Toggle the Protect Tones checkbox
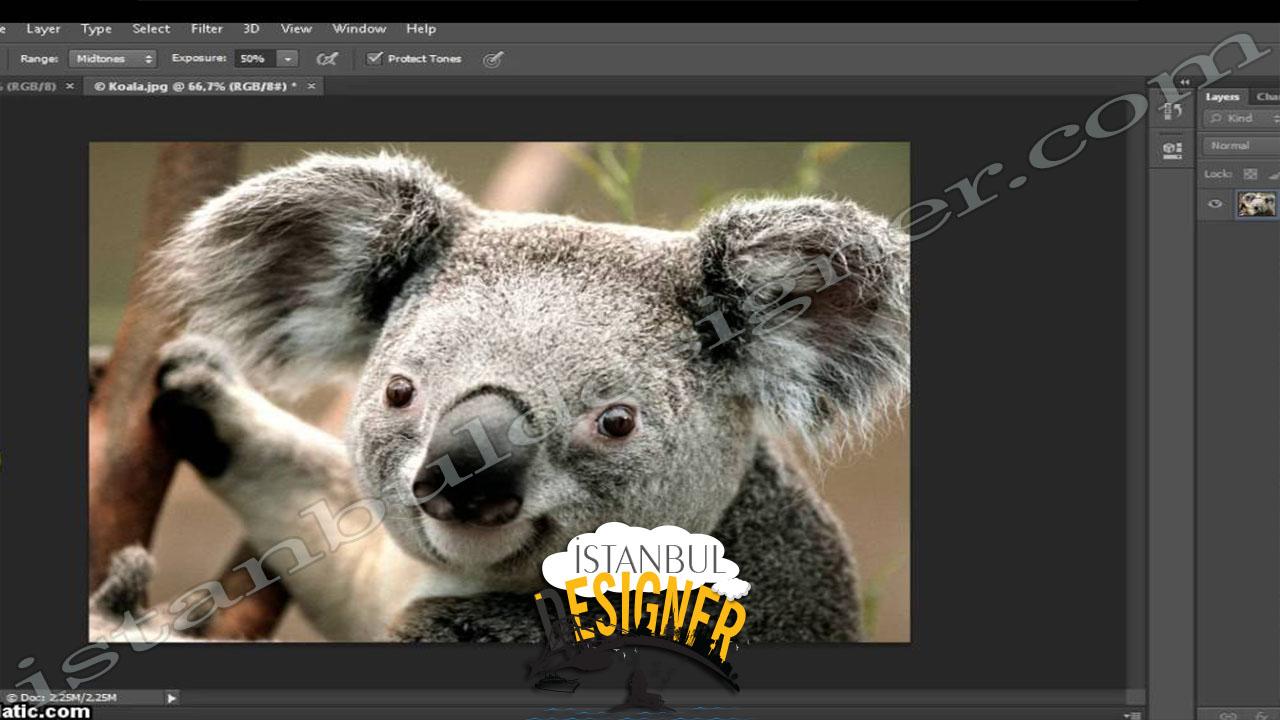 click(x=375, y=58)
